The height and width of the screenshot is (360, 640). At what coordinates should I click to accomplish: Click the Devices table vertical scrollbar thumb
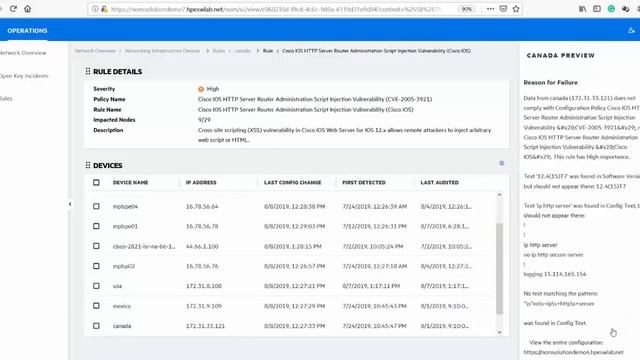pos(499,269)
